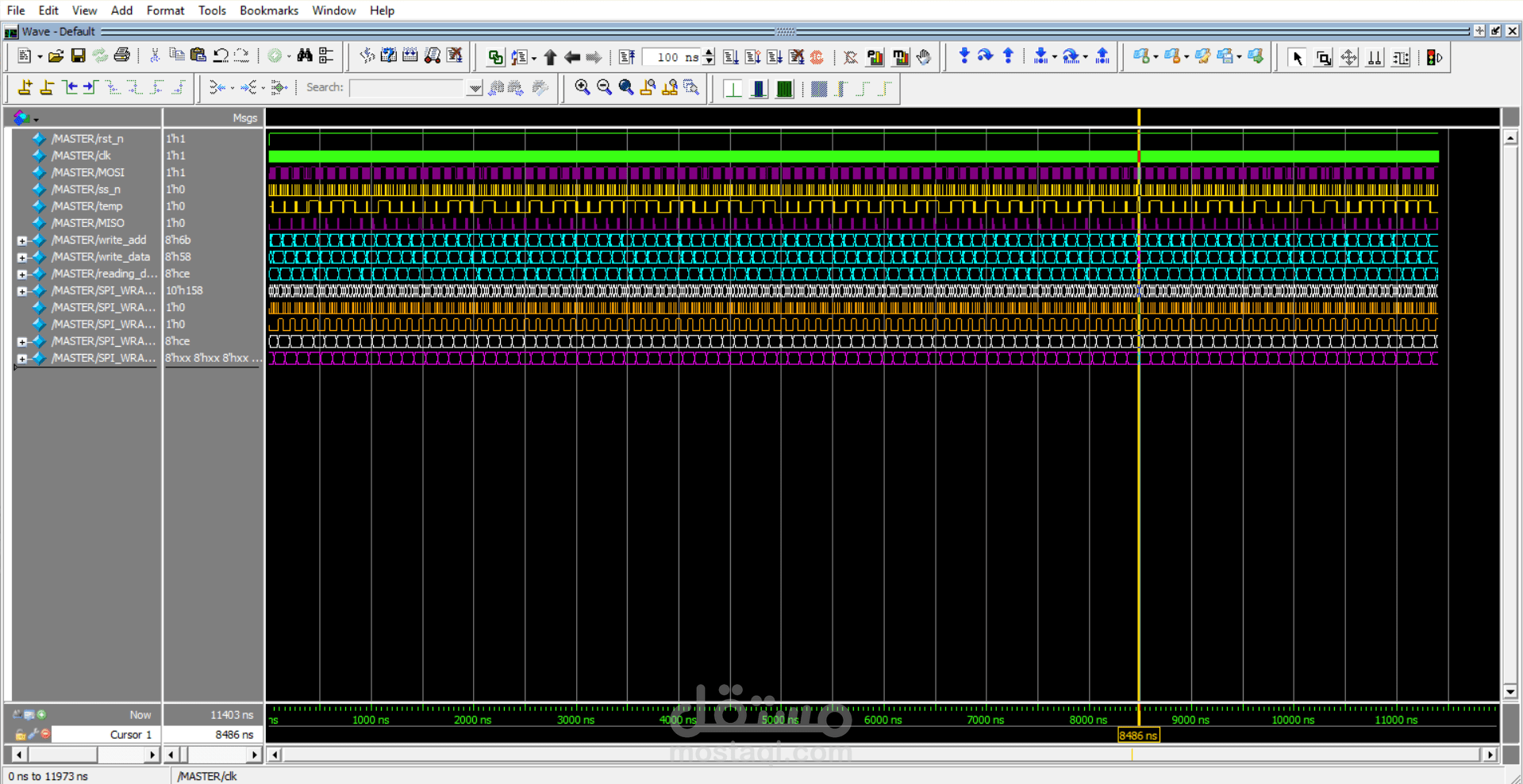
Task: Click the Cursor 1 name label
Action: click(131, 735)
